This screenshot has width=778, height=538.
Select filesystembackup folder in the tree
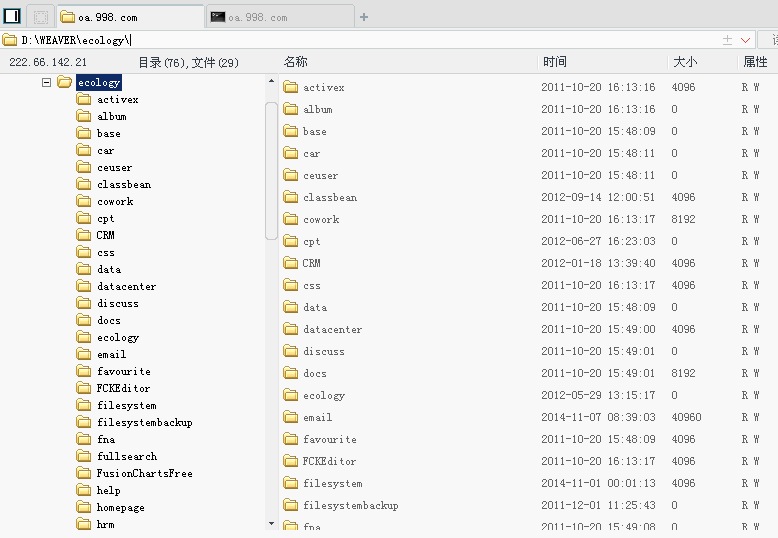145,422
